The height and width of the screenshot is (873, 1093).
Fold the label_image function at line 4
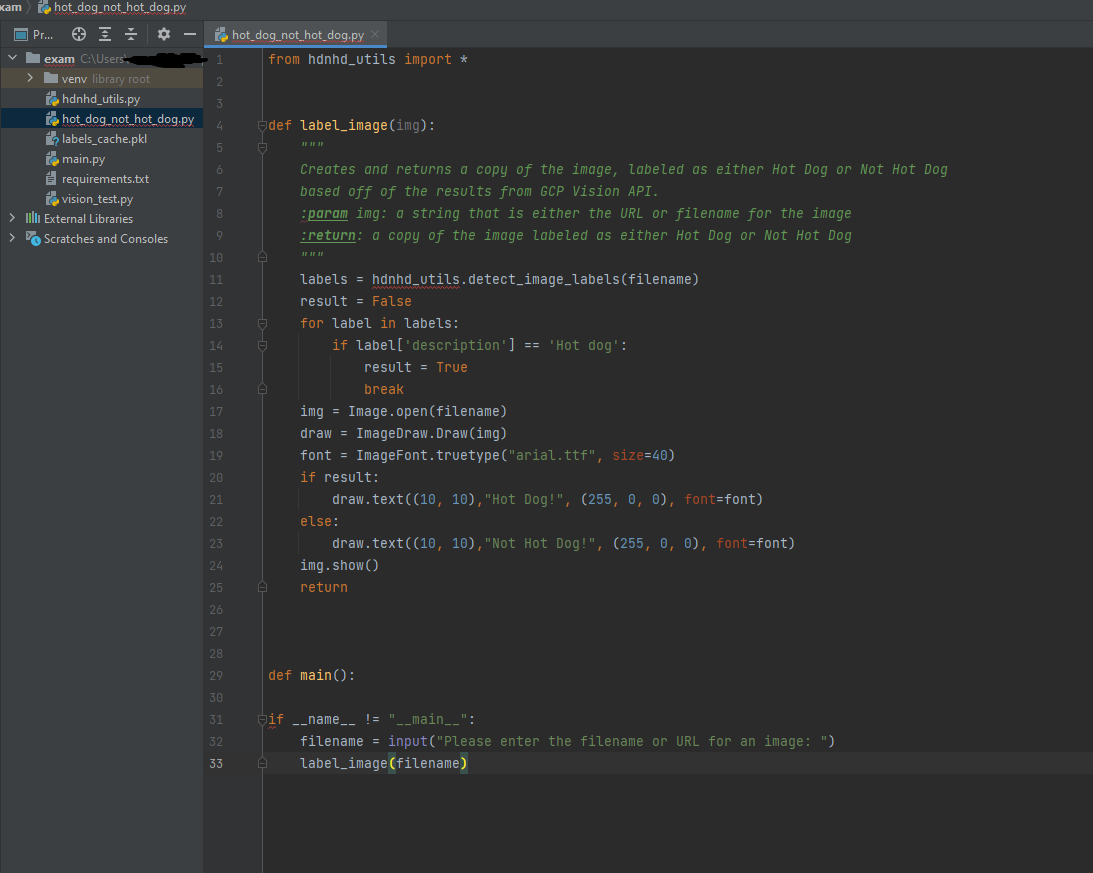point(262,126)
